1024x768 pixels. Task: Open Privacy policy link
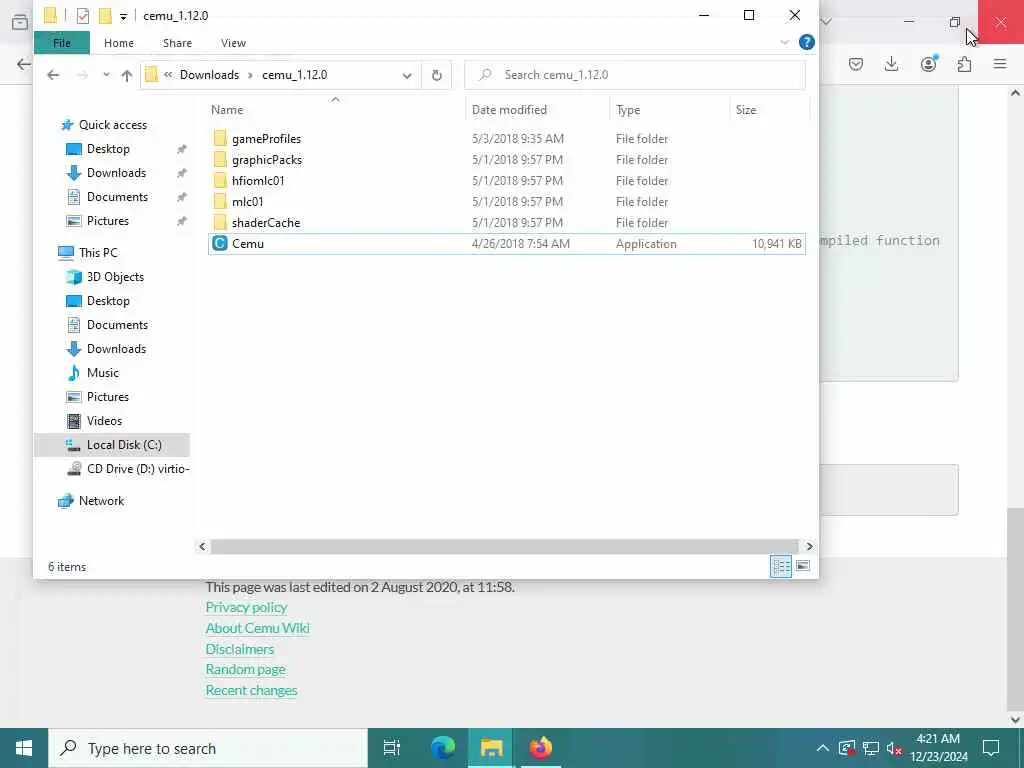point(246,607)
